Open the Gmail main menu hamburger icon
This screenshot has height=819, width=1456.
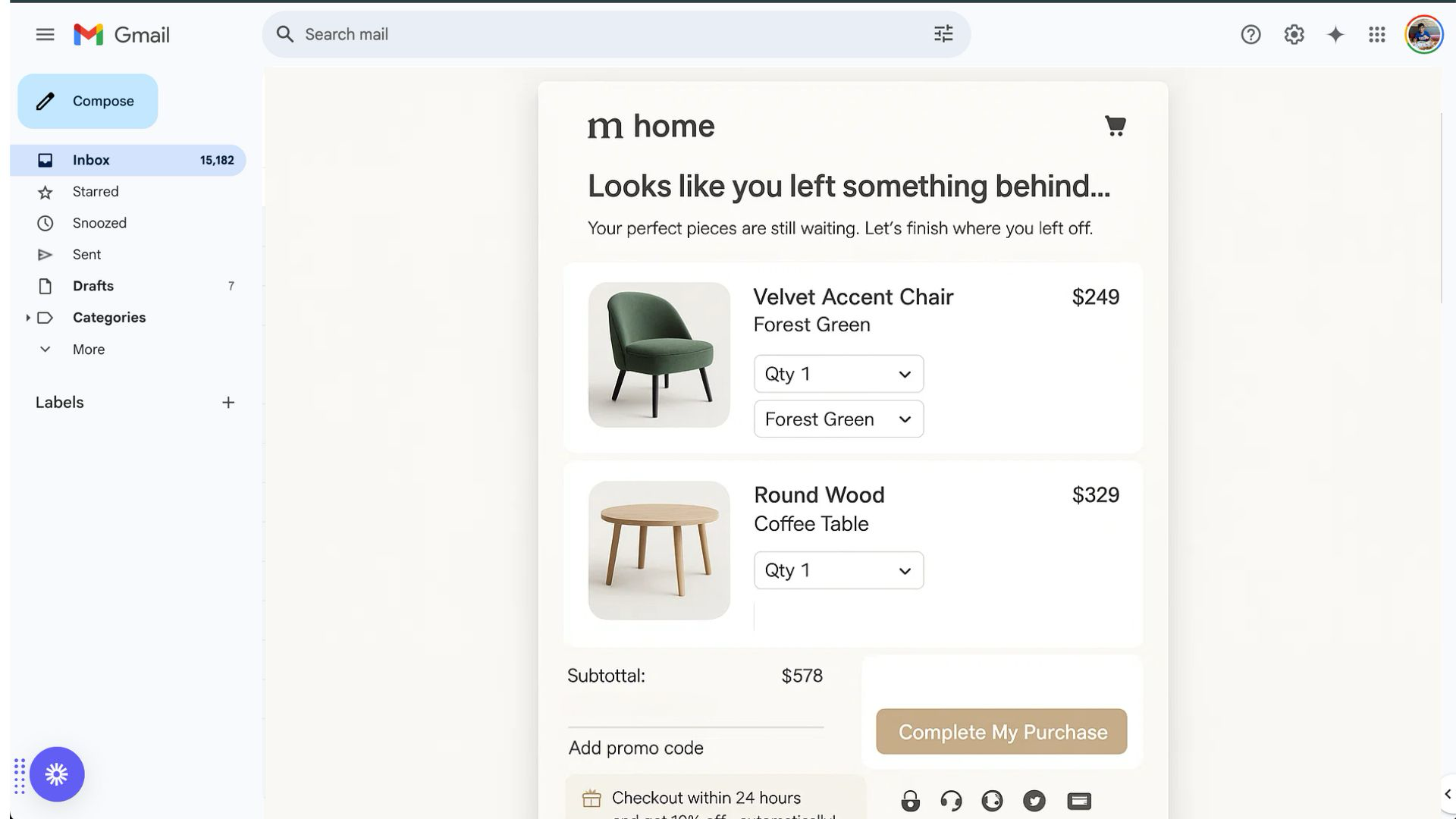click(x=45, y=34)
